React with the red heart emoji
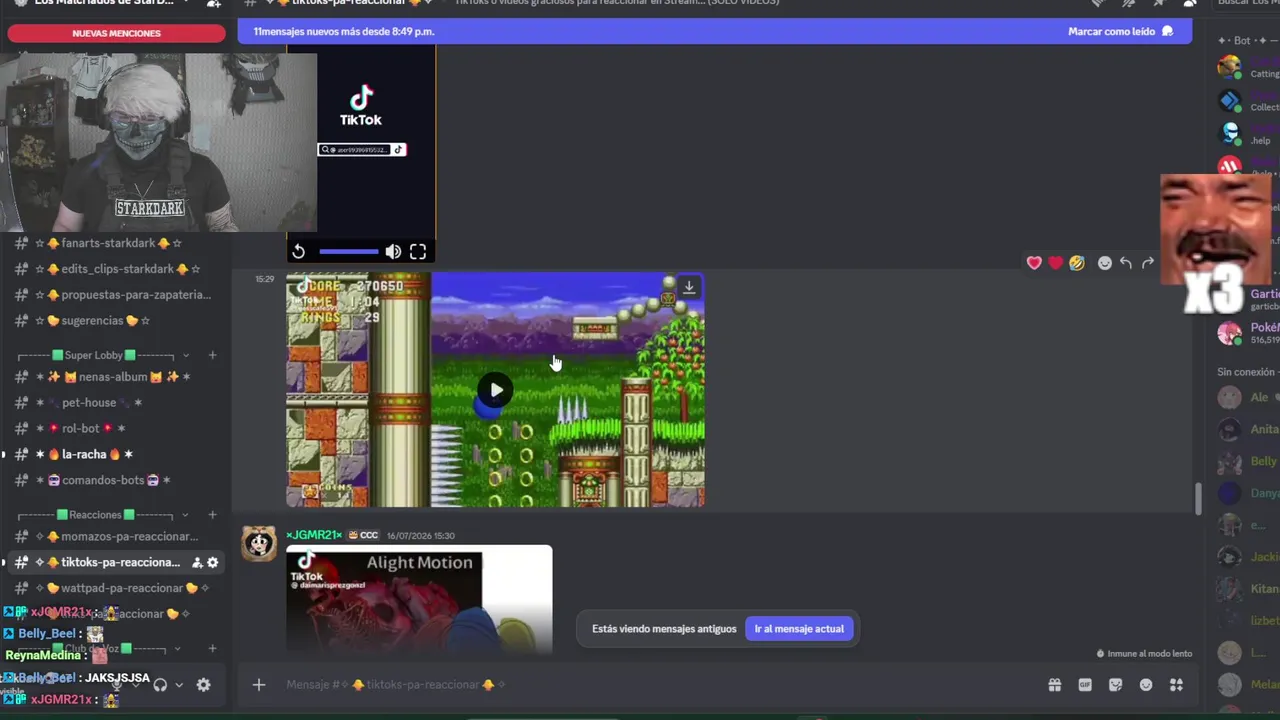 pos(1055,263)
